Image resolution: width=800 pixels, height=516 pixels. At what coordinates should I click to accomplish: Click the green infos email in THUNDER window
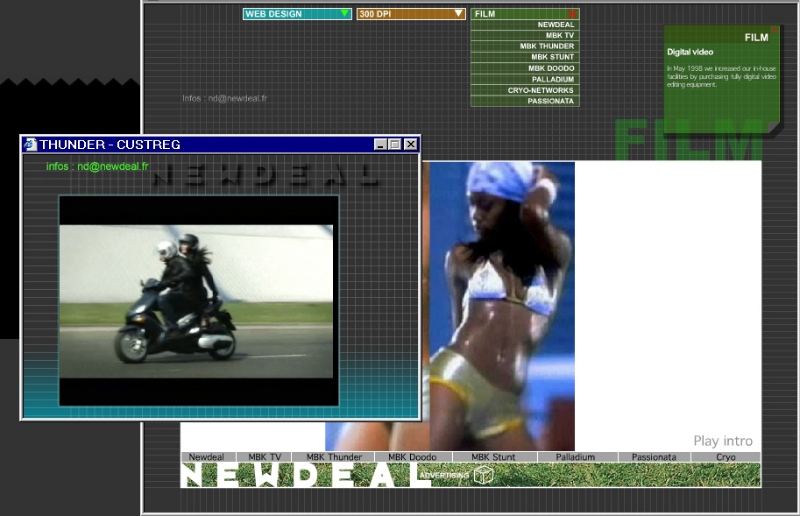(x=97, y=166)
